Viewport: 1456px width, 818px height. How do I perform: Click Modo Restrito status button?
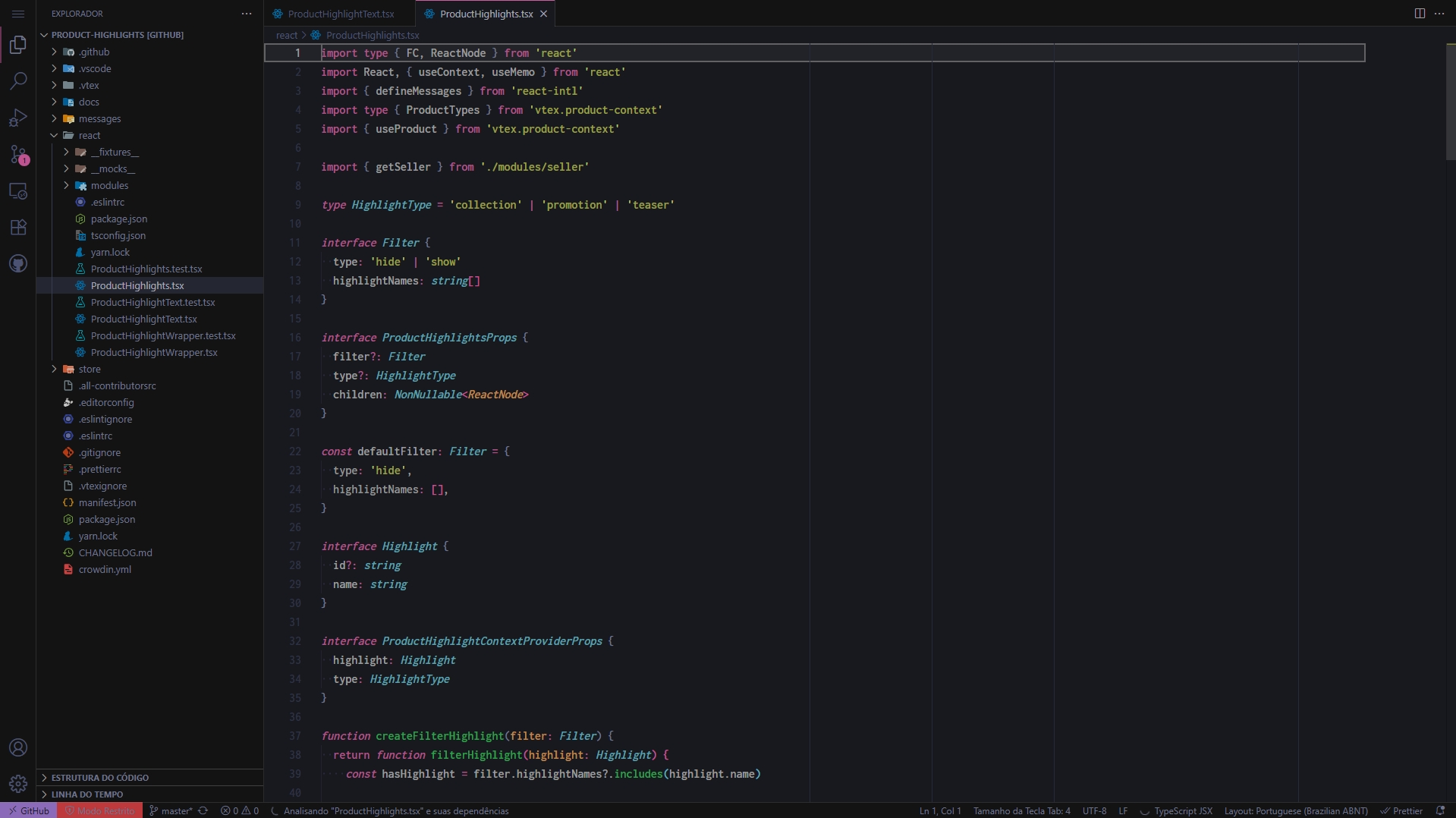click(99, 810)
